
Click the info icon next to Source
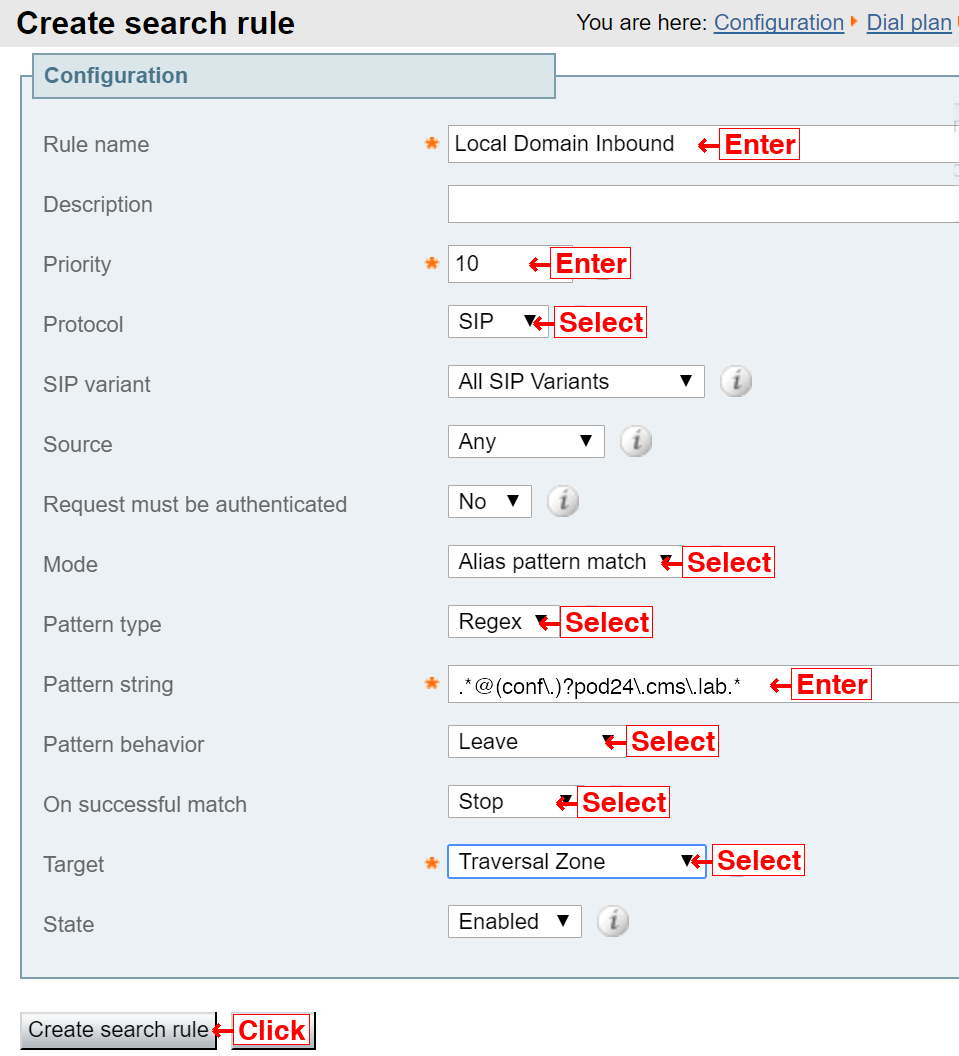coord(636,442)
